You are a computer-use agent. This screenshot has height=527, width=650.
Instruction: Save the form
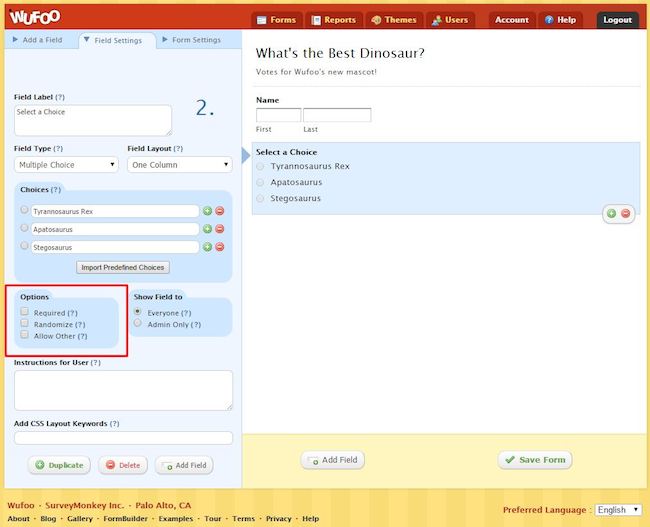pos(535,460)
